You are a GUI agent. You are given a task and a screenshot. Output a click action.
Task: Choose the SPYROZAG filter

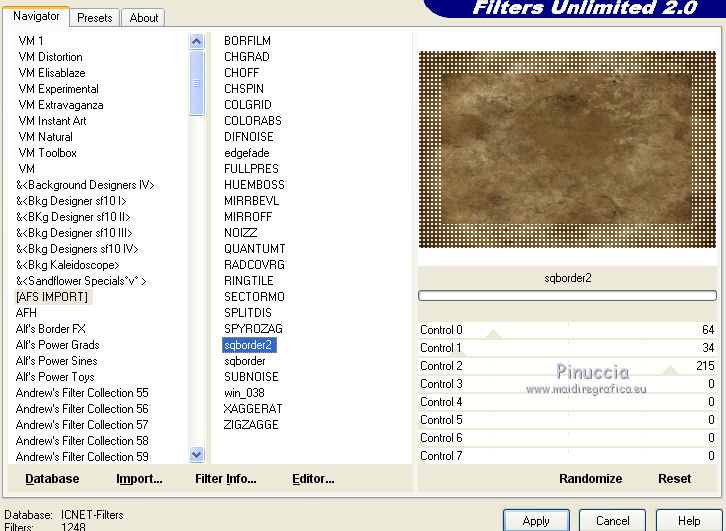(253, 329)
